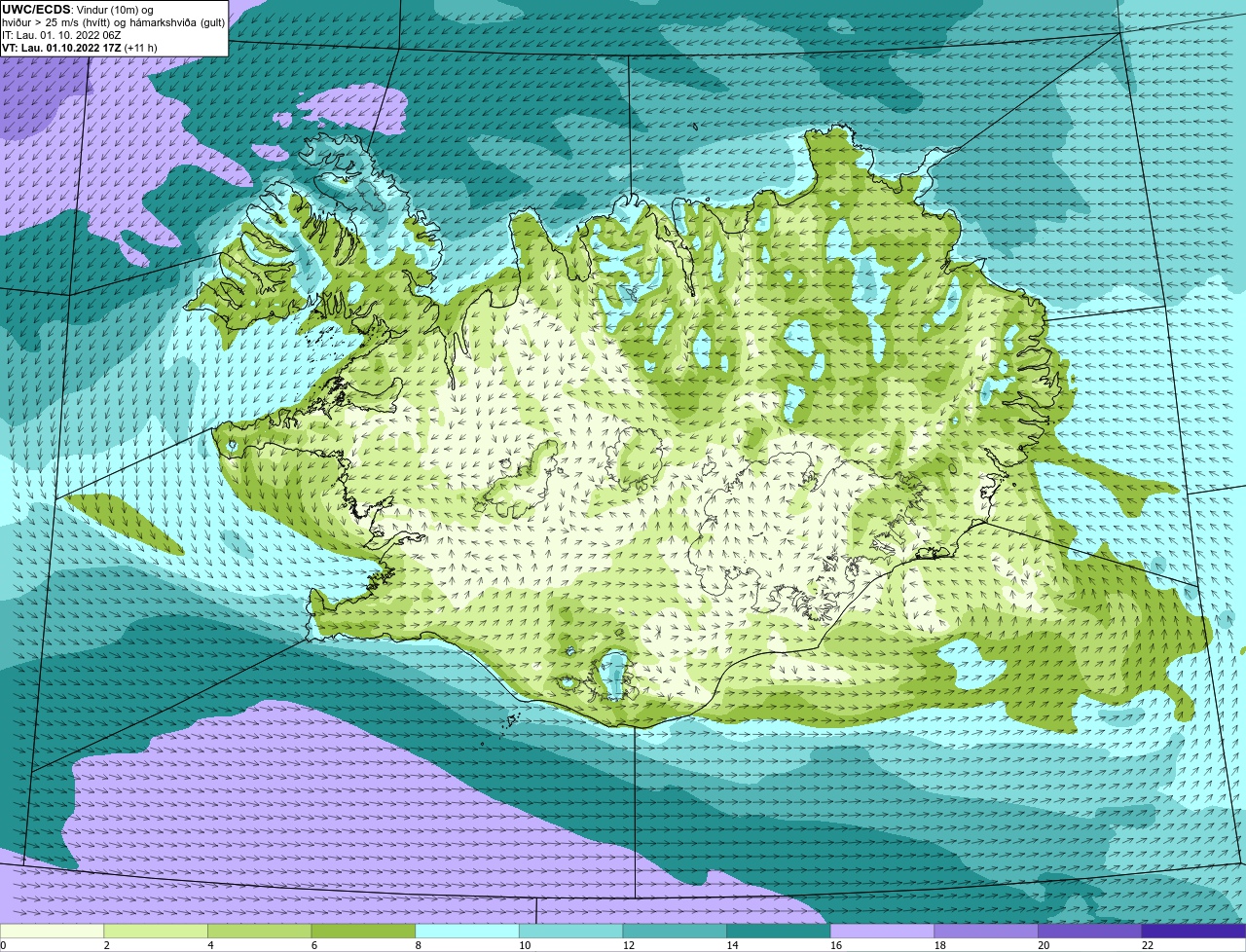Click the legend scale label '8'

tap(419, 945)
